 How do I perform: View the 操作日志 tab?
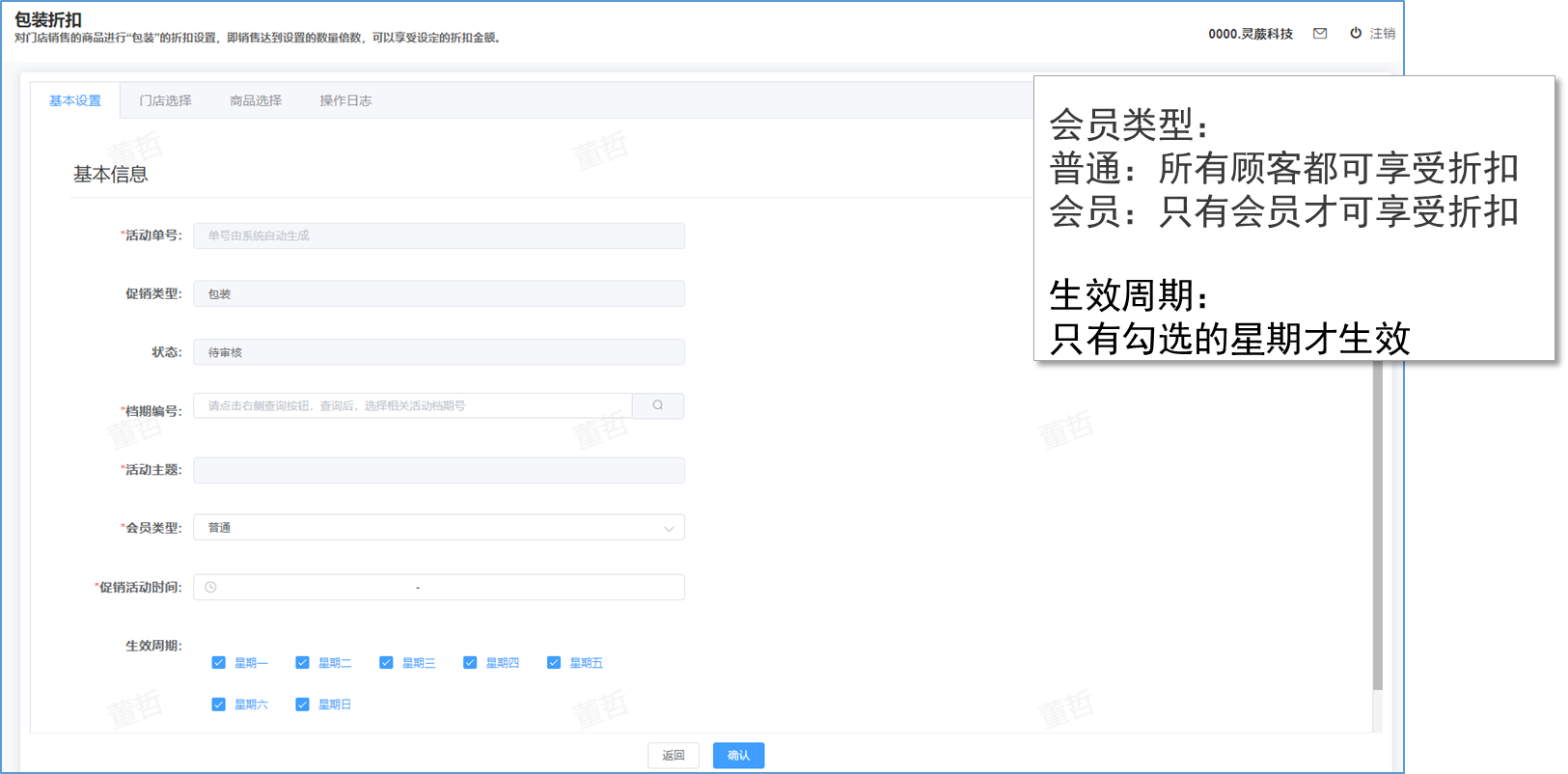(345, 100)
